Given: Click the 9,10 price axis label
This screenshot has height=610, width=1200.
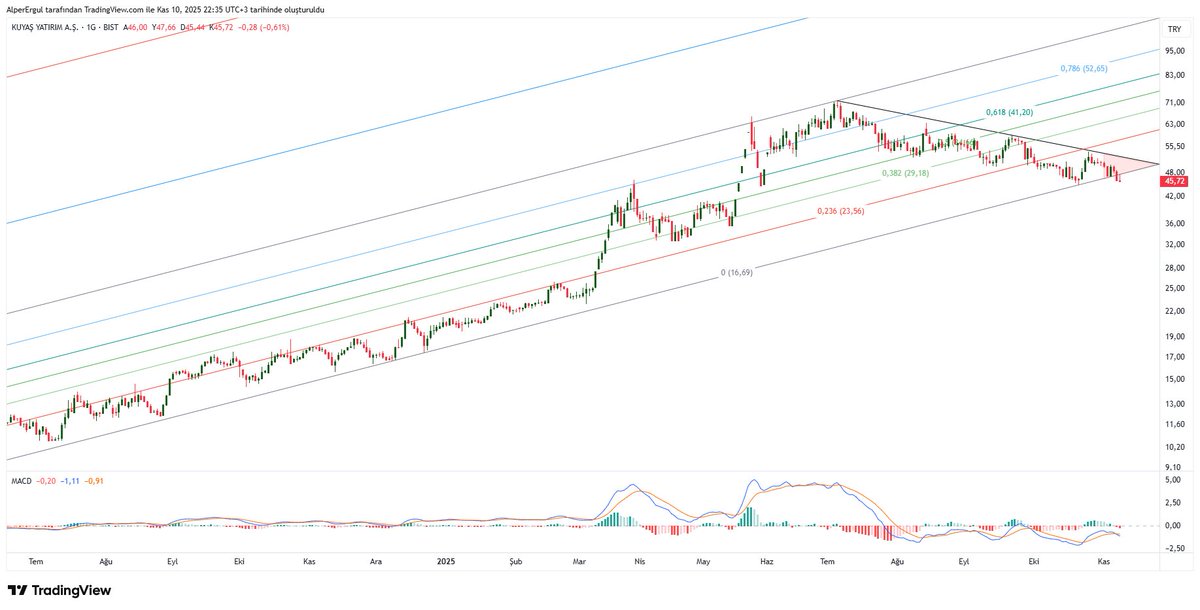Looking at the screenshot, I should point(1174,466).
